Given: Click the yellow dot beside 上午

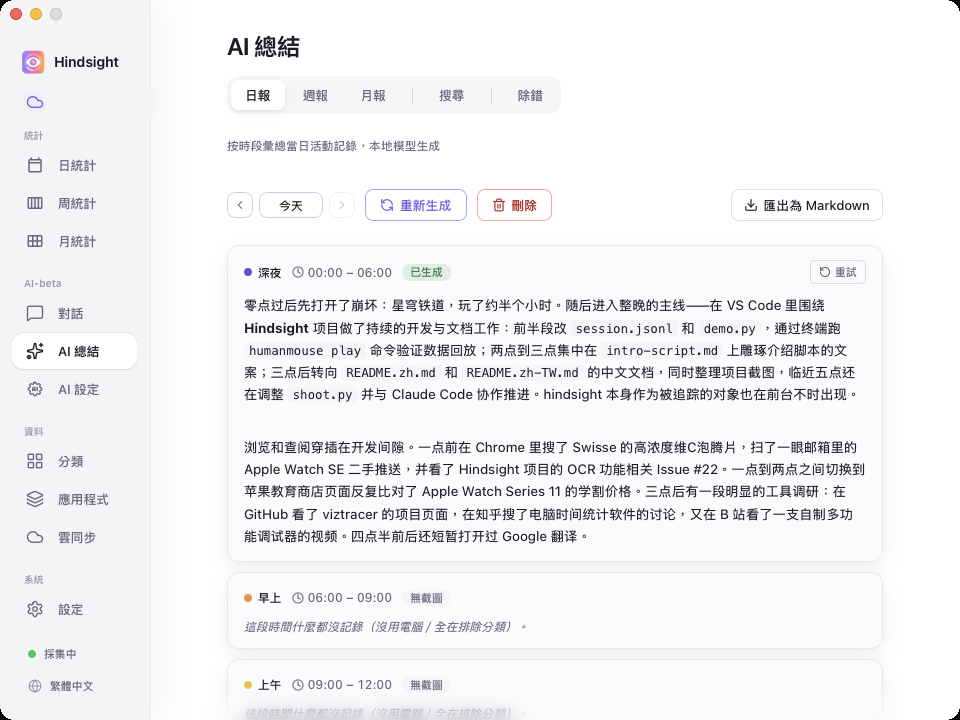Looking at the screenshot, I should tap(248, 684).
